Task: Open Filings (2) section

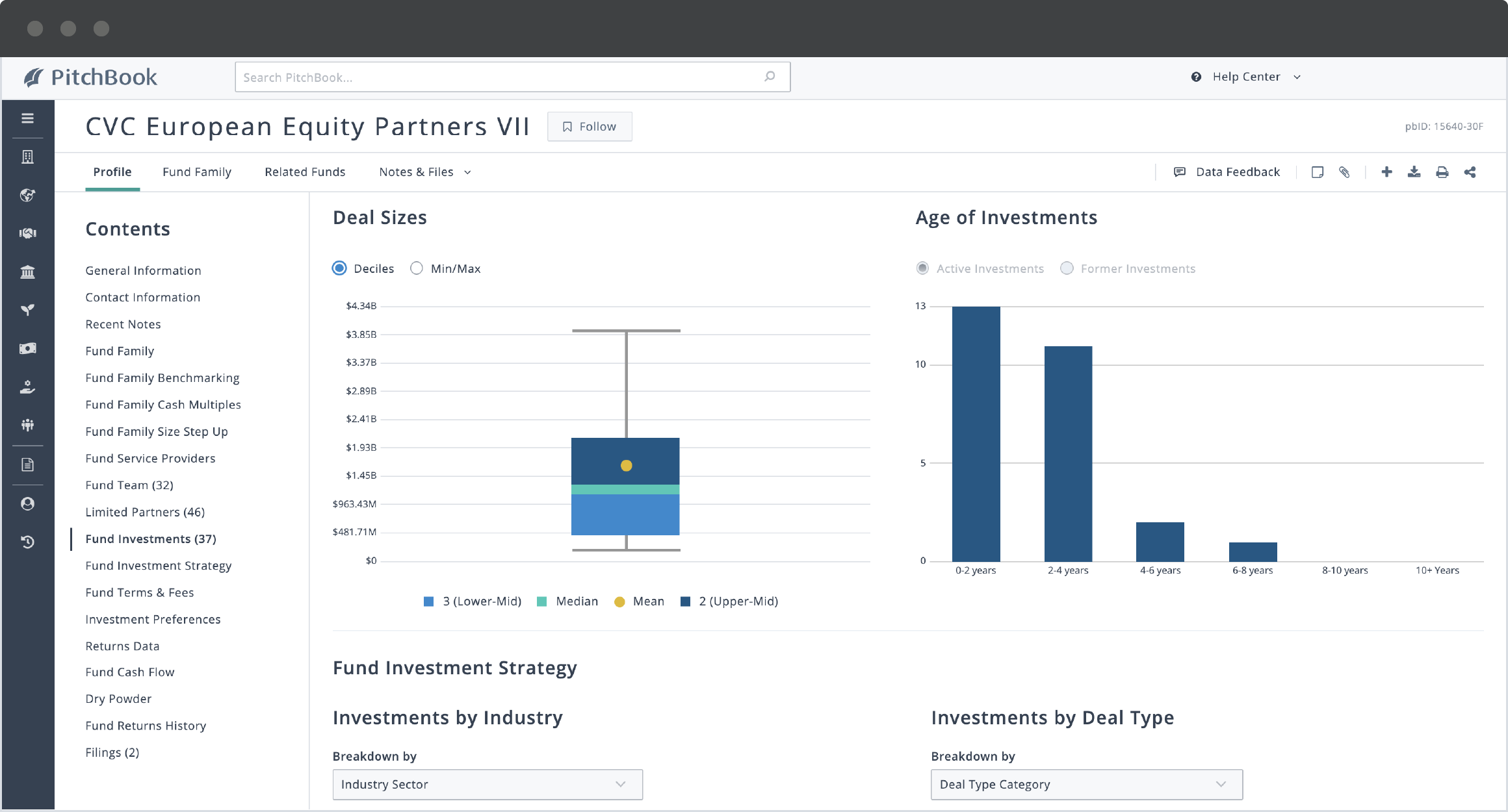Action: [x=112, y=753]
